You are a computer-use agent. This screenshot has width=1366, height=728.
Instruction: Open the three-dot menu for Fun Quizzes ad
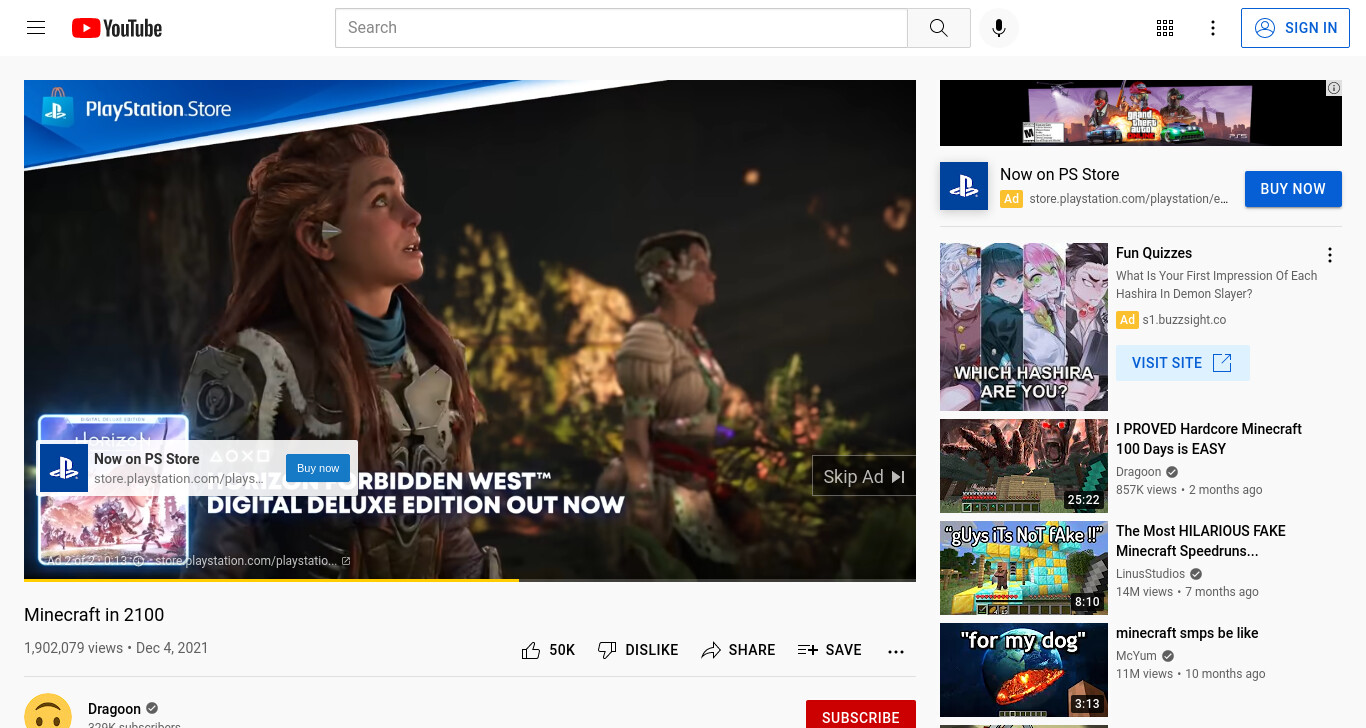1330,255
